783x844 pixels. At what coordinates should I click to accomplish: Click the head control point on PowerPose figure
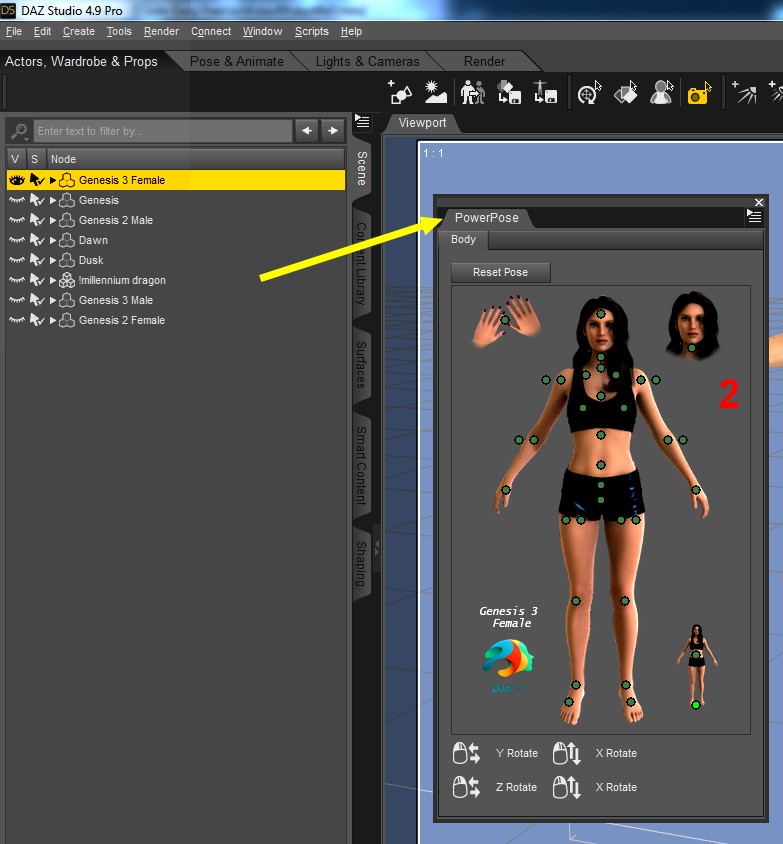(601, 314)
